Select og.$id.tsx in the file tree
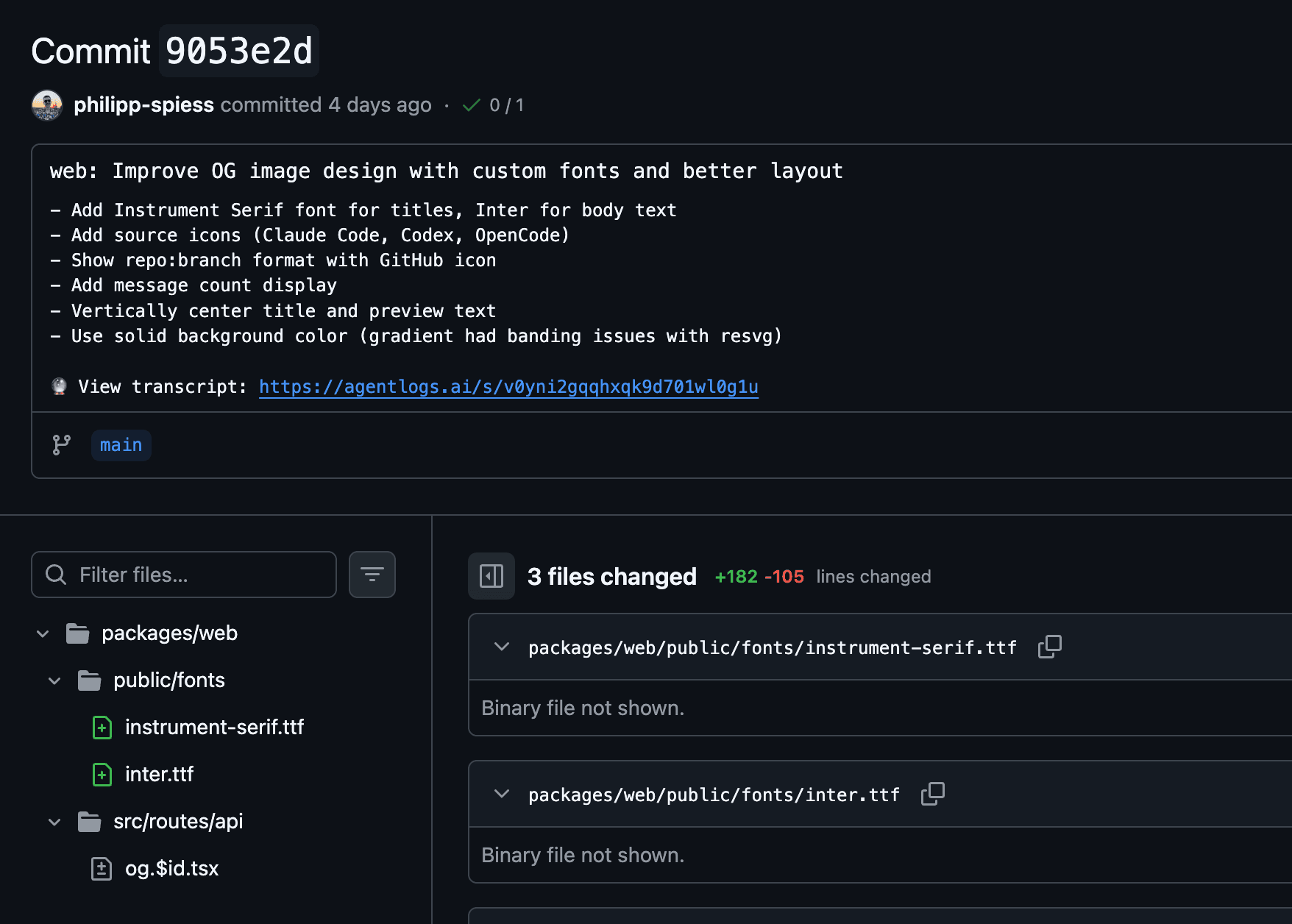1292x924 pixels. [171, 868]
